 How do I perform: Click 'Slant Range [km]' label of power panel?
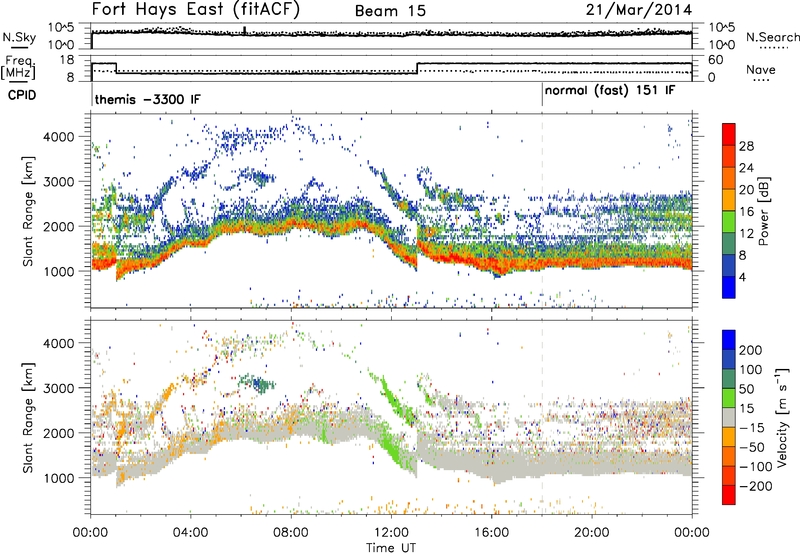pyautogui.click(x=28, y=211)
